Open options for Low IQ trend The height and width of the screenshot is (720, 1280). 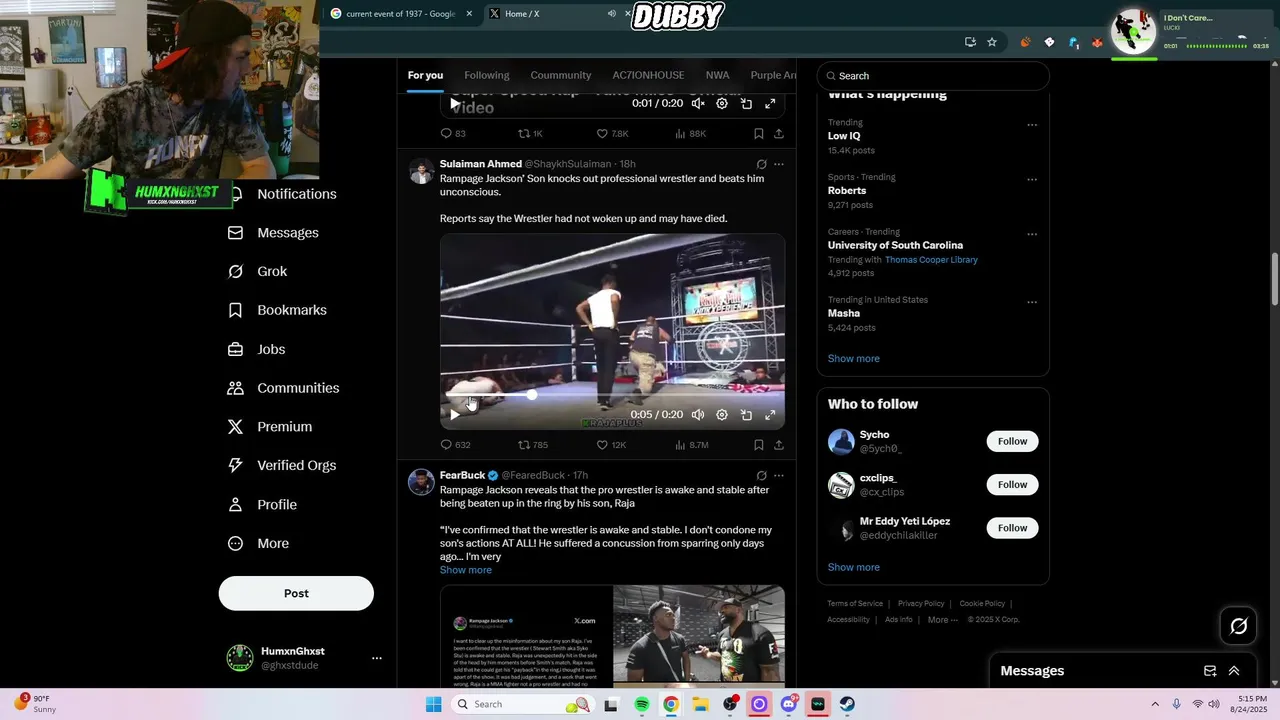click(x=1032, y=125)
